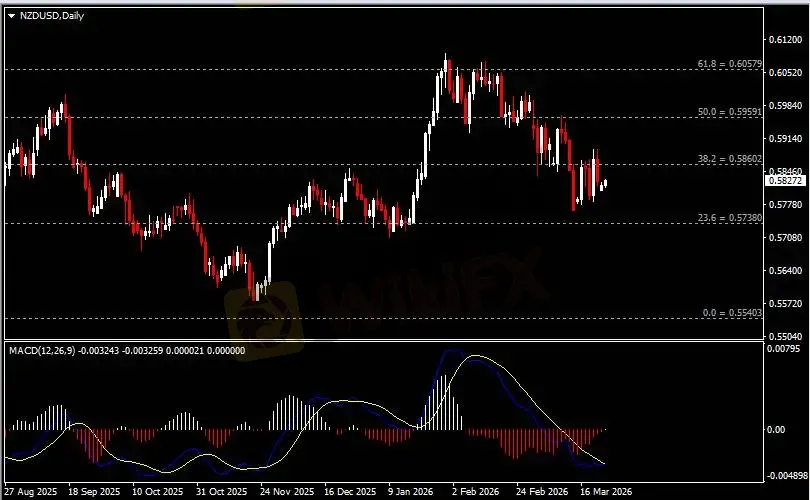
Task: Select the 61.8 = 0.60579 Fibonacci label
Action: pos(729,64)
